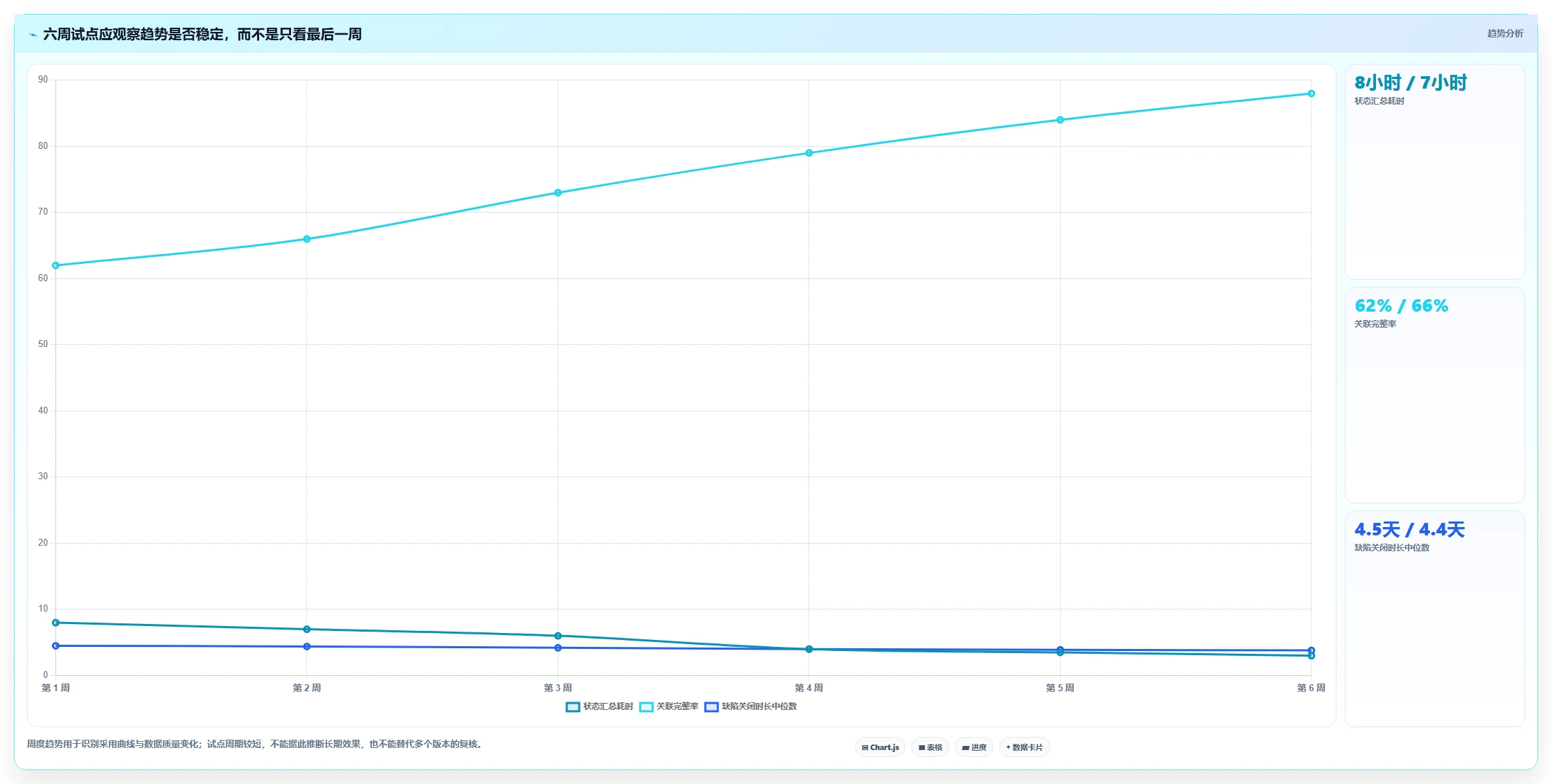
Task: Click the 8小时 / 7小时 stat value
Action: pos(1411,83)
